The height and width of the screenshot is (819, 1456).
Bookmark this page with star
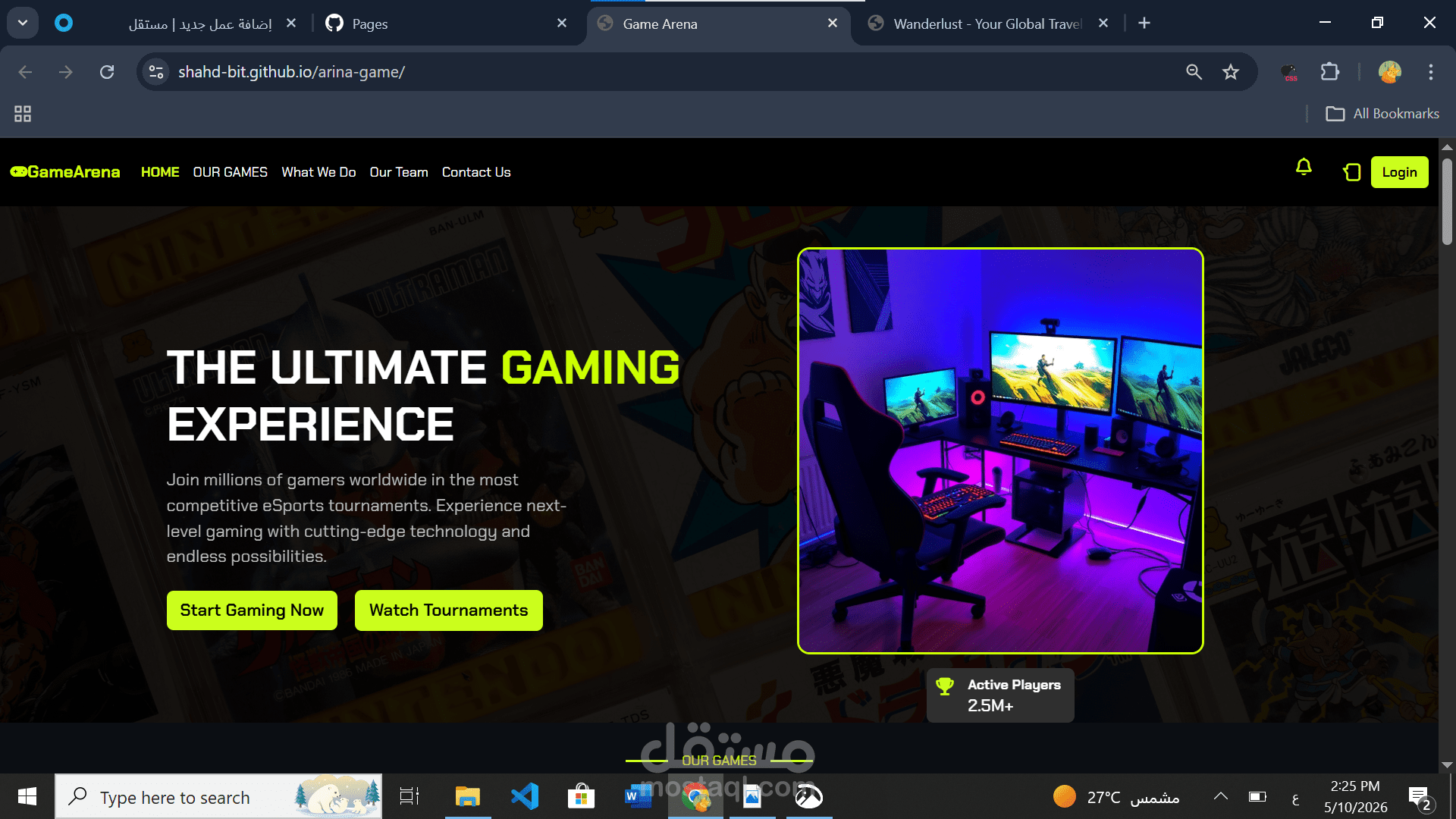(1230, 72)
